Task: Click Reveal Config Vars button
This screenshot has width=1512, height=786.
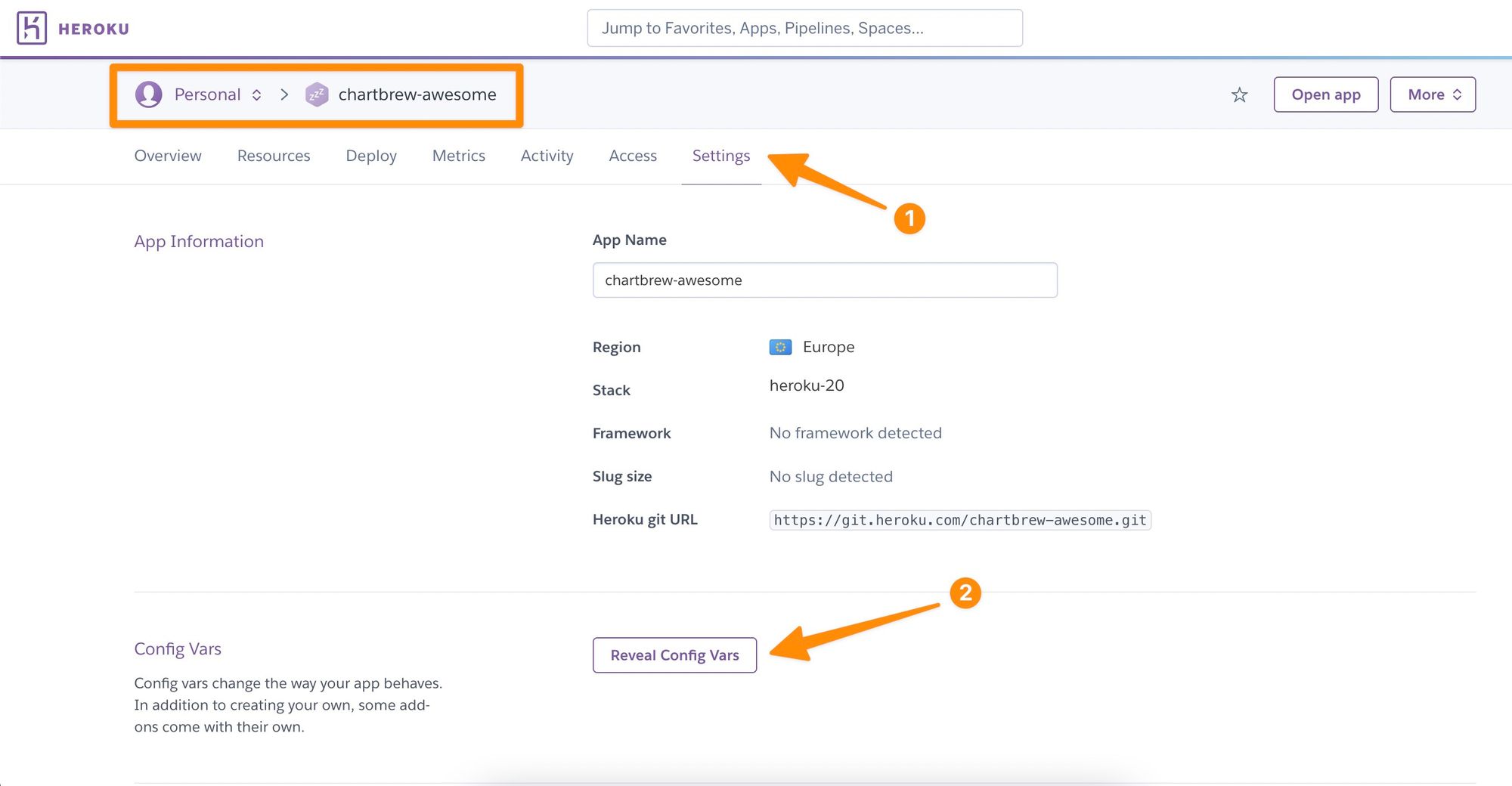Action: point(674,655)
